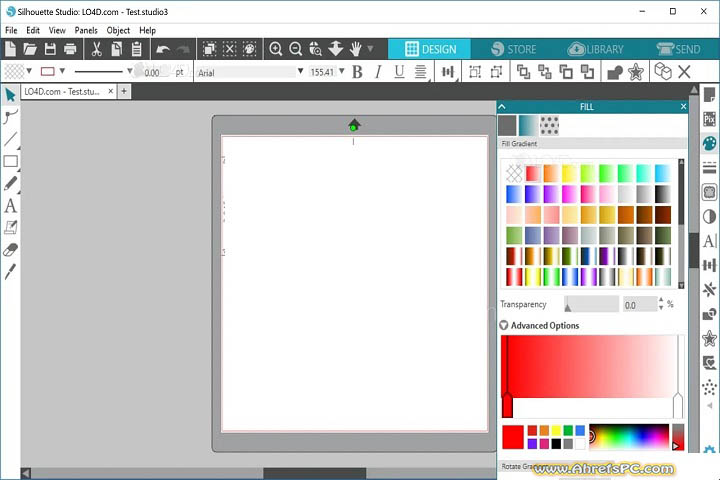Close the Fill panel
Image resolution: width=720 pixels, height=480 pixels.
point(683,107)
